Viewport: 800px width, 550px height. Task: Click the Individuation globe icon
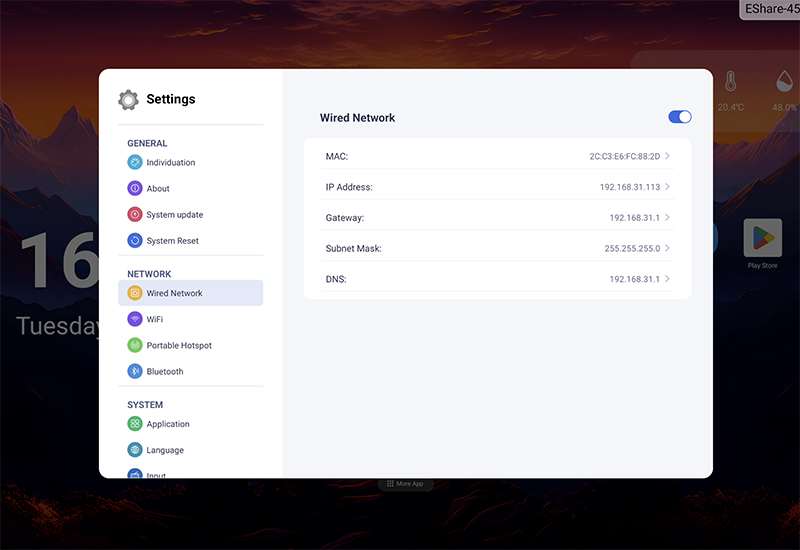pyautogui.click(x=135, y=162)
